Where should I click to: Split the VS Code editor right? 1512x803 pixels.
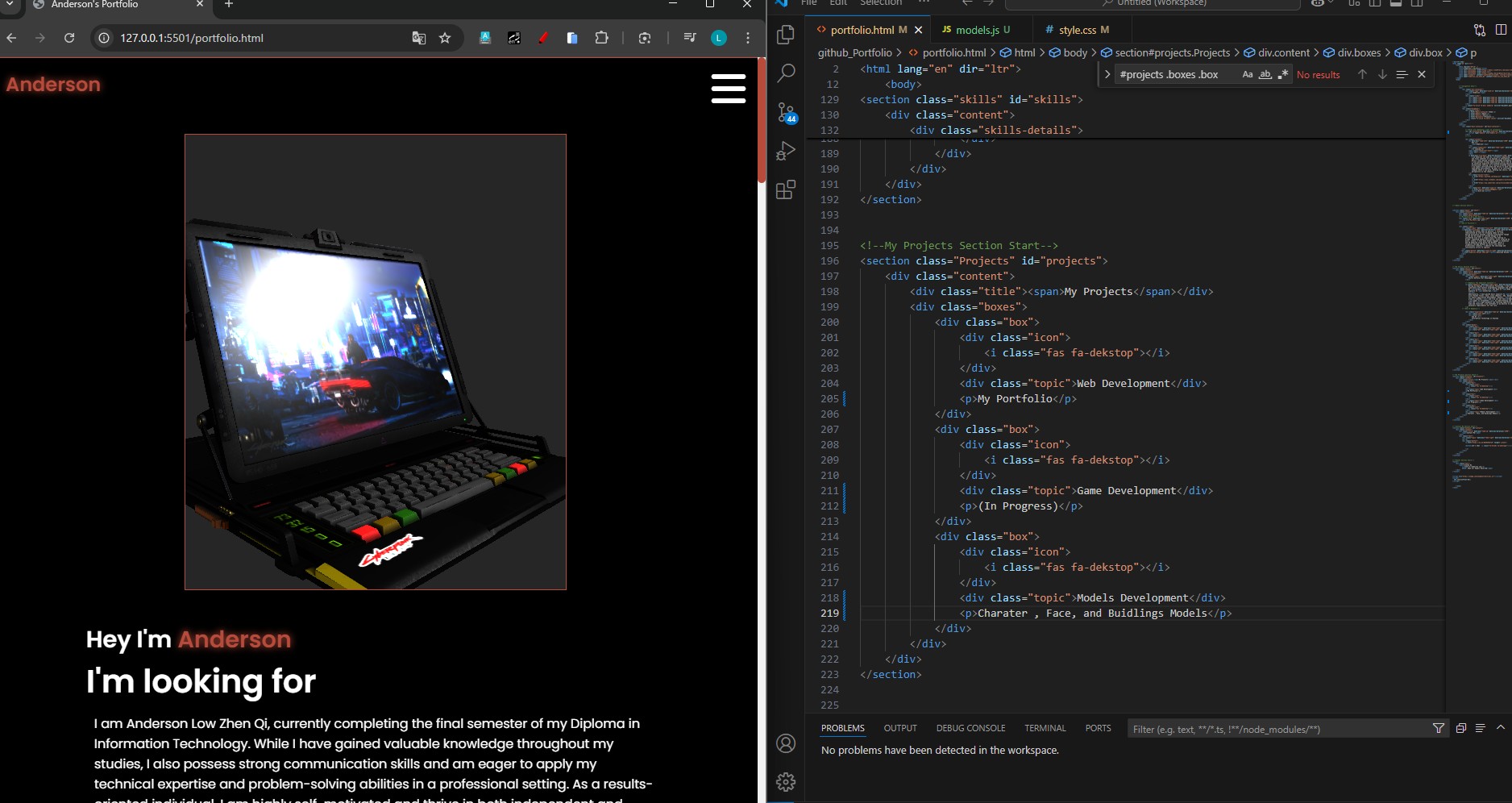click(1501, 30)
